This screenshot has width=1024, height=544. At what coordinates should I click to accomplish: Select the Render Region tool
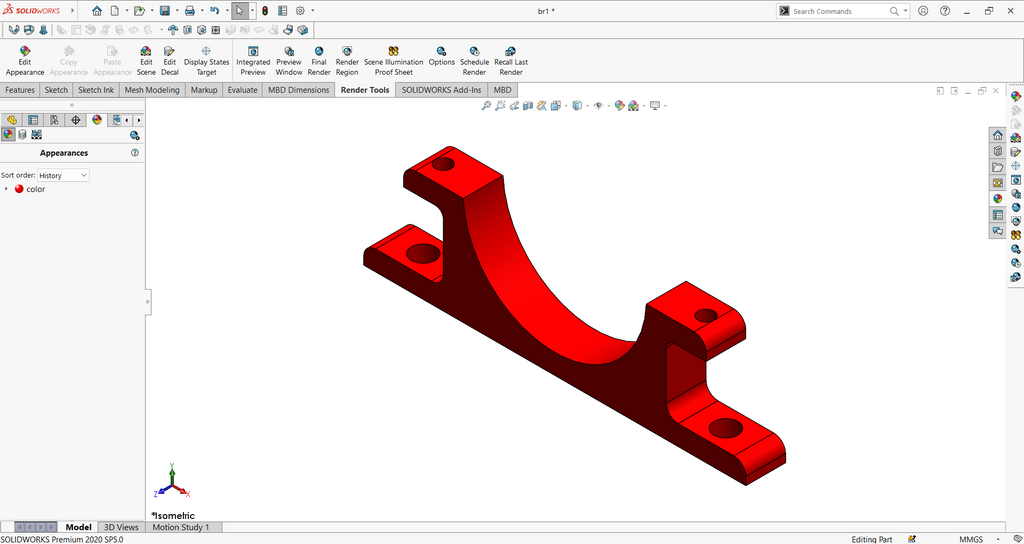tap(347, 61)
